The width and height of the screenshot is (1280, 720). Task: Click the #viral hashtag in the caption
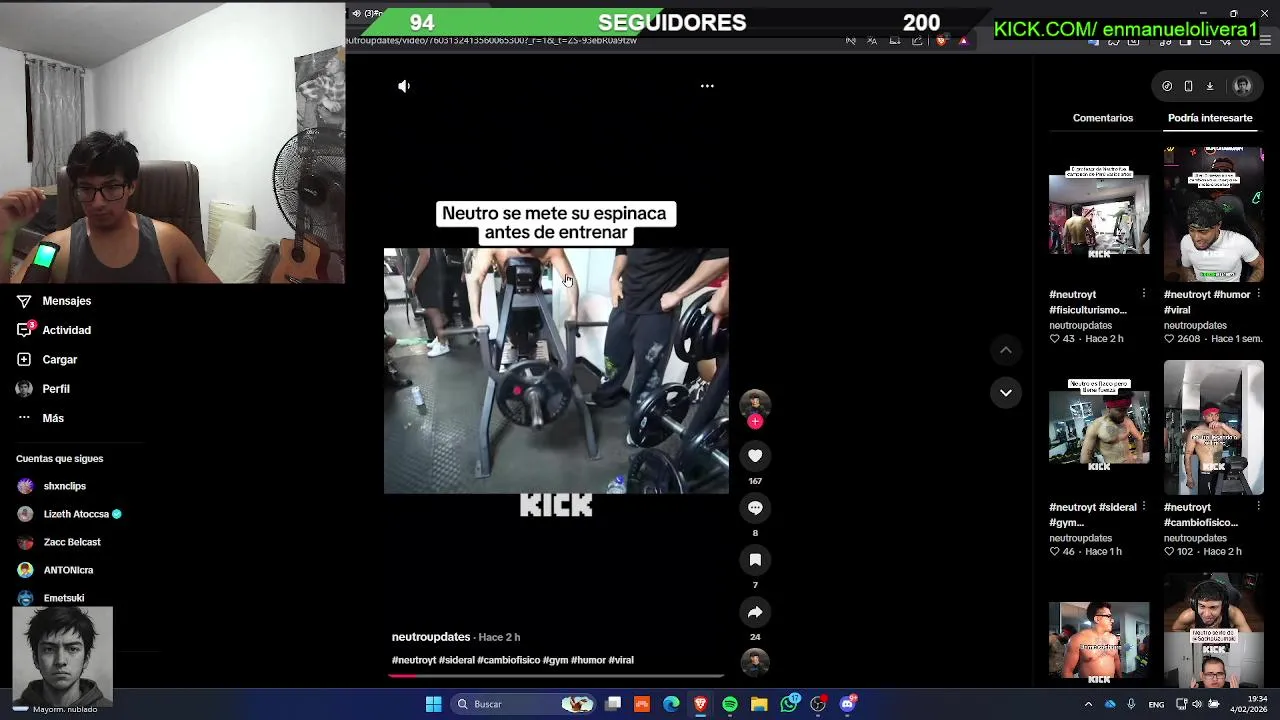[x=621, y=660]
